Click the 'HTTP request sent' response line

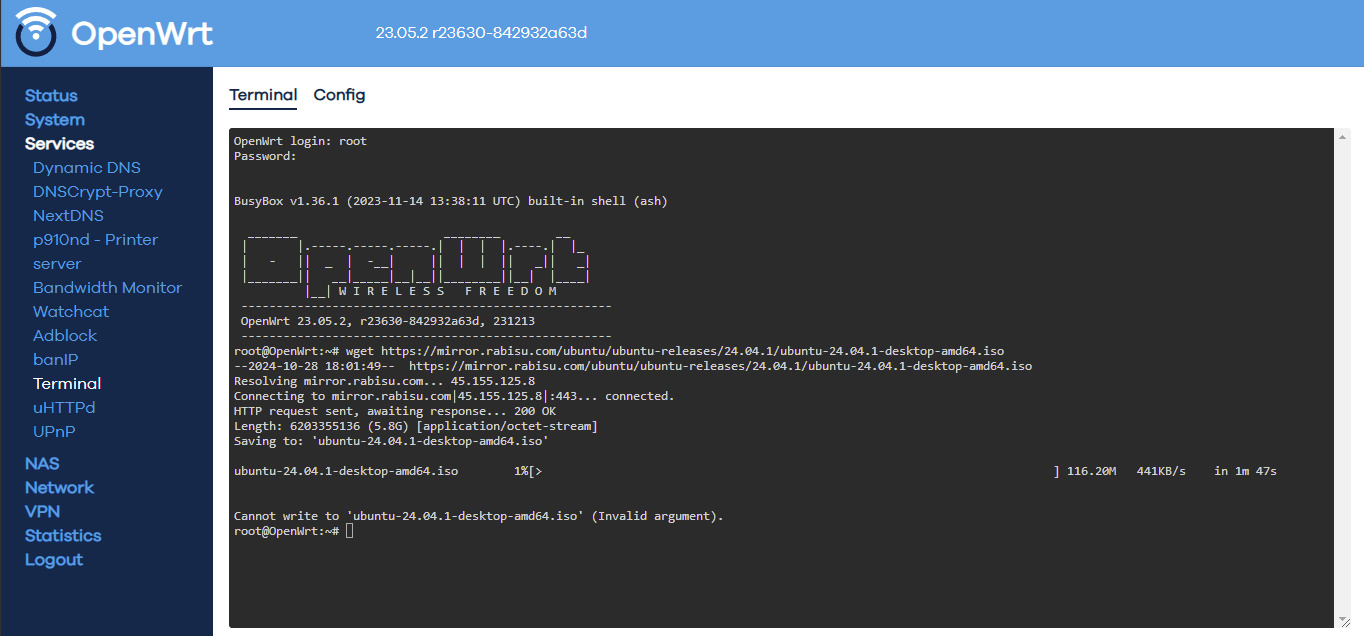pos(395,411)
